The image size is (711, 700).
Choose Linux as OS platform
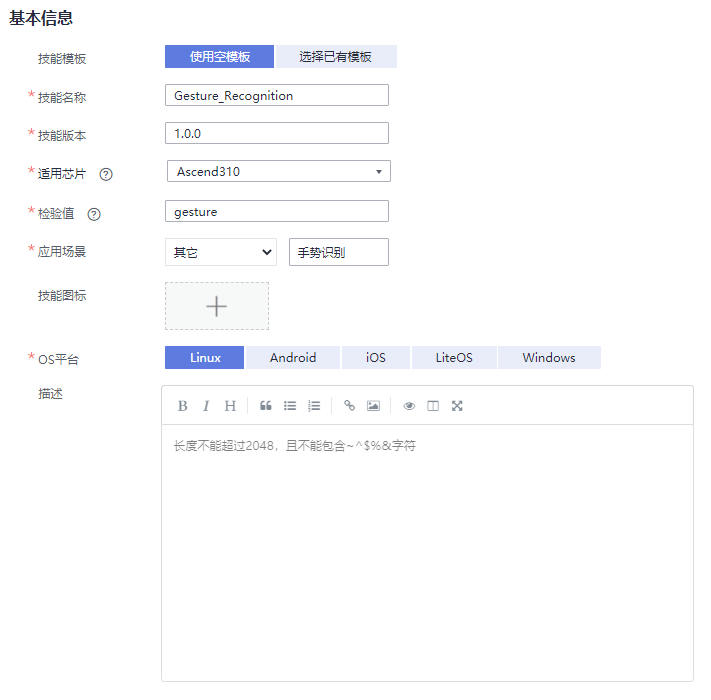point(205,358)
